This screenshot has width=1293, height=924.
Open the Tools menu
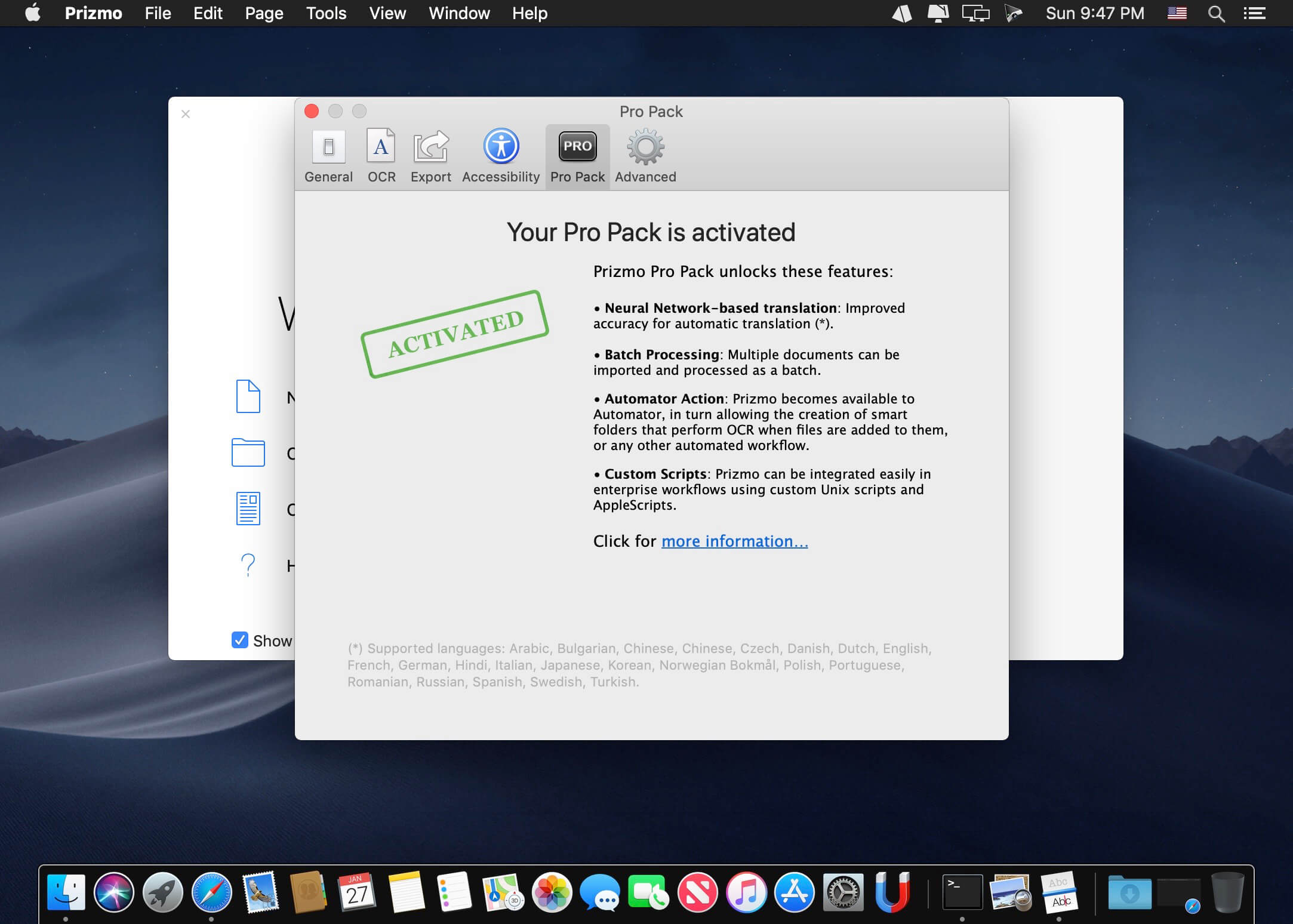pyautogui.click(x=326, y=13)
